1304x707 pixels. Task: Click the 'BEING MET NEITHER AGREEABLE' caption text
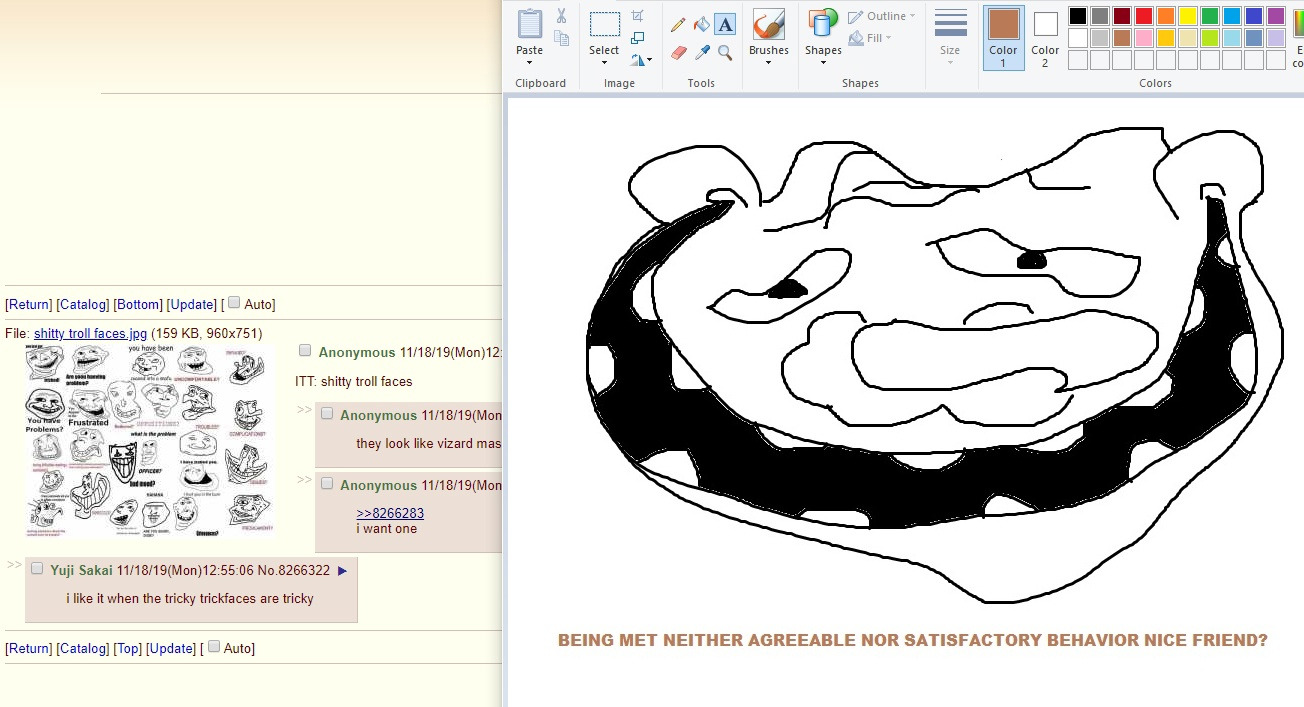912,640
